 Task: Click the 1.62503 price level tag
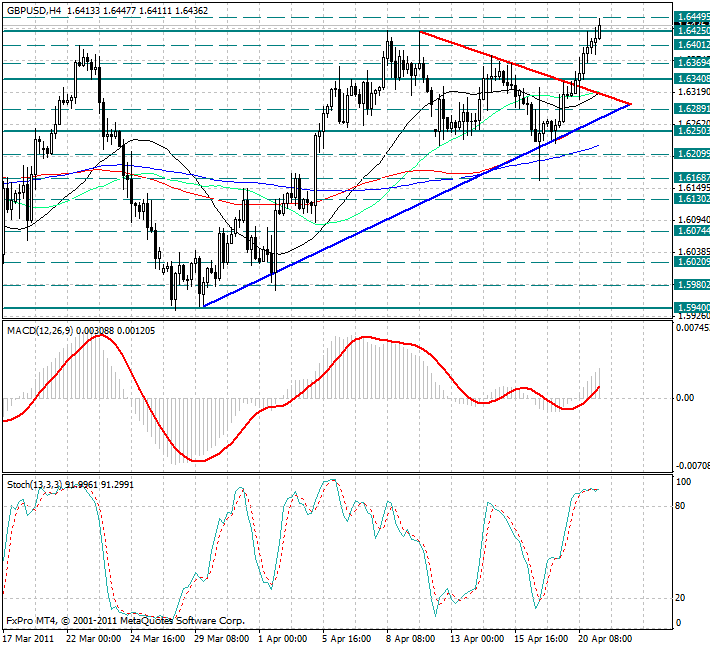point(692,131)
